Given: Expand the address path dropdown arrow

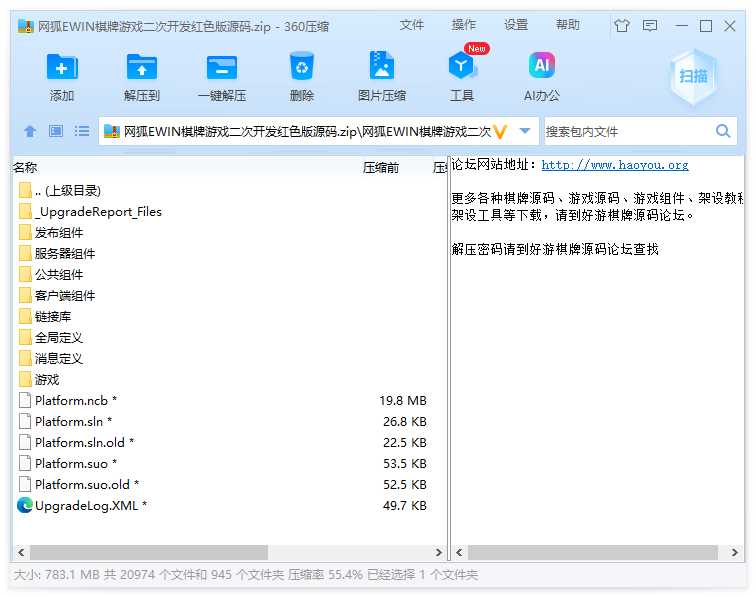Looking at the screenshot, I should [x=525, y=131].
